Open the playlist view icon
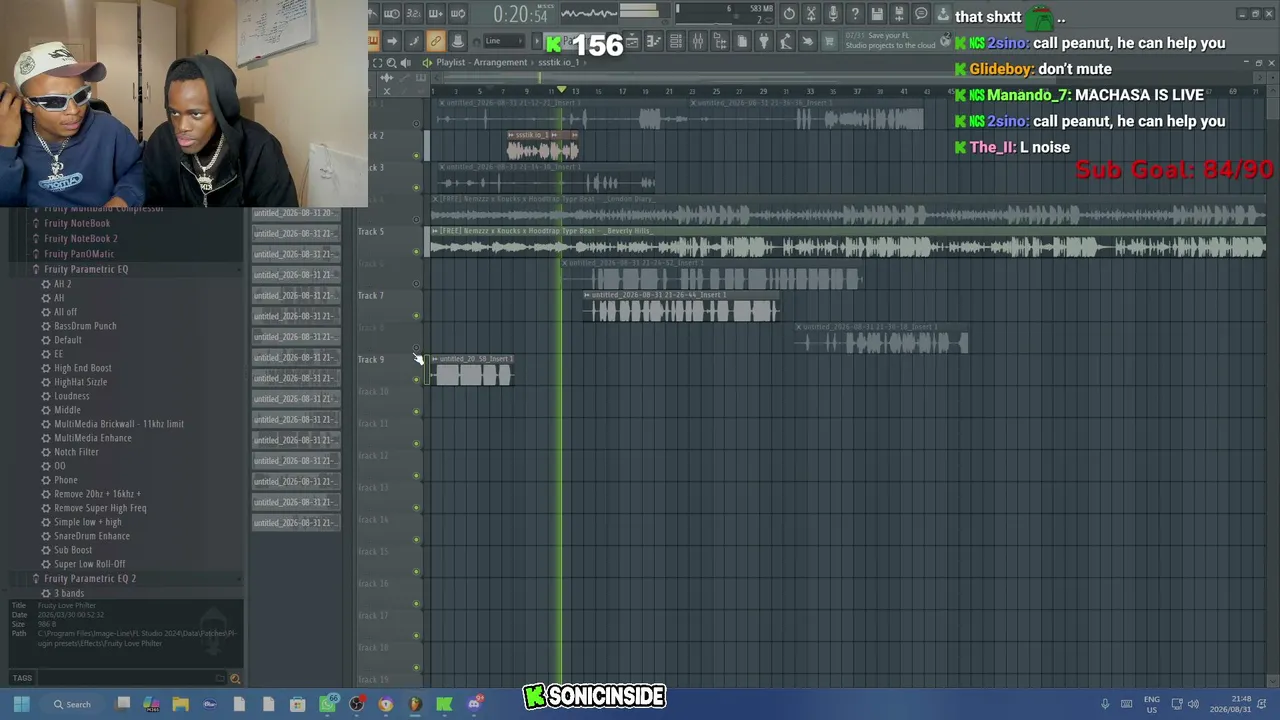 (632, 41)
